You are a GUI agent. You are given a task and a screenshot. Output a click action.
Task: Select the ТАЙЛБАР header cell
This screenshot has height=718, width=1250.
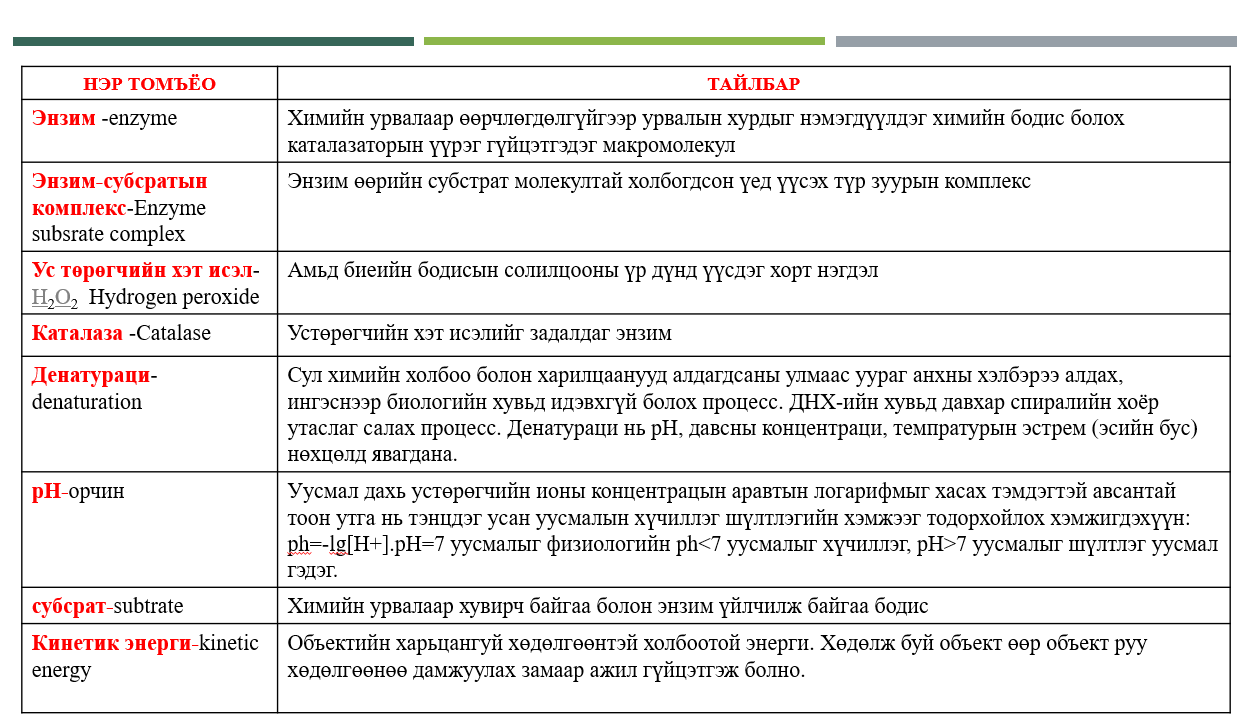(752, 84)
